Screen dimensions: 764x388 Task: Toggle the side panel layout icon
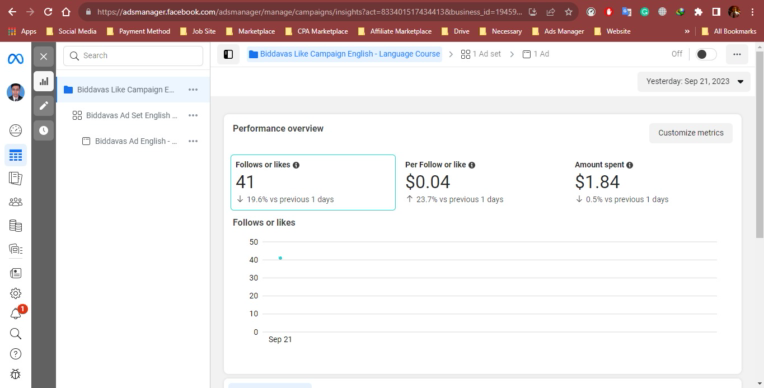(228, 54)
